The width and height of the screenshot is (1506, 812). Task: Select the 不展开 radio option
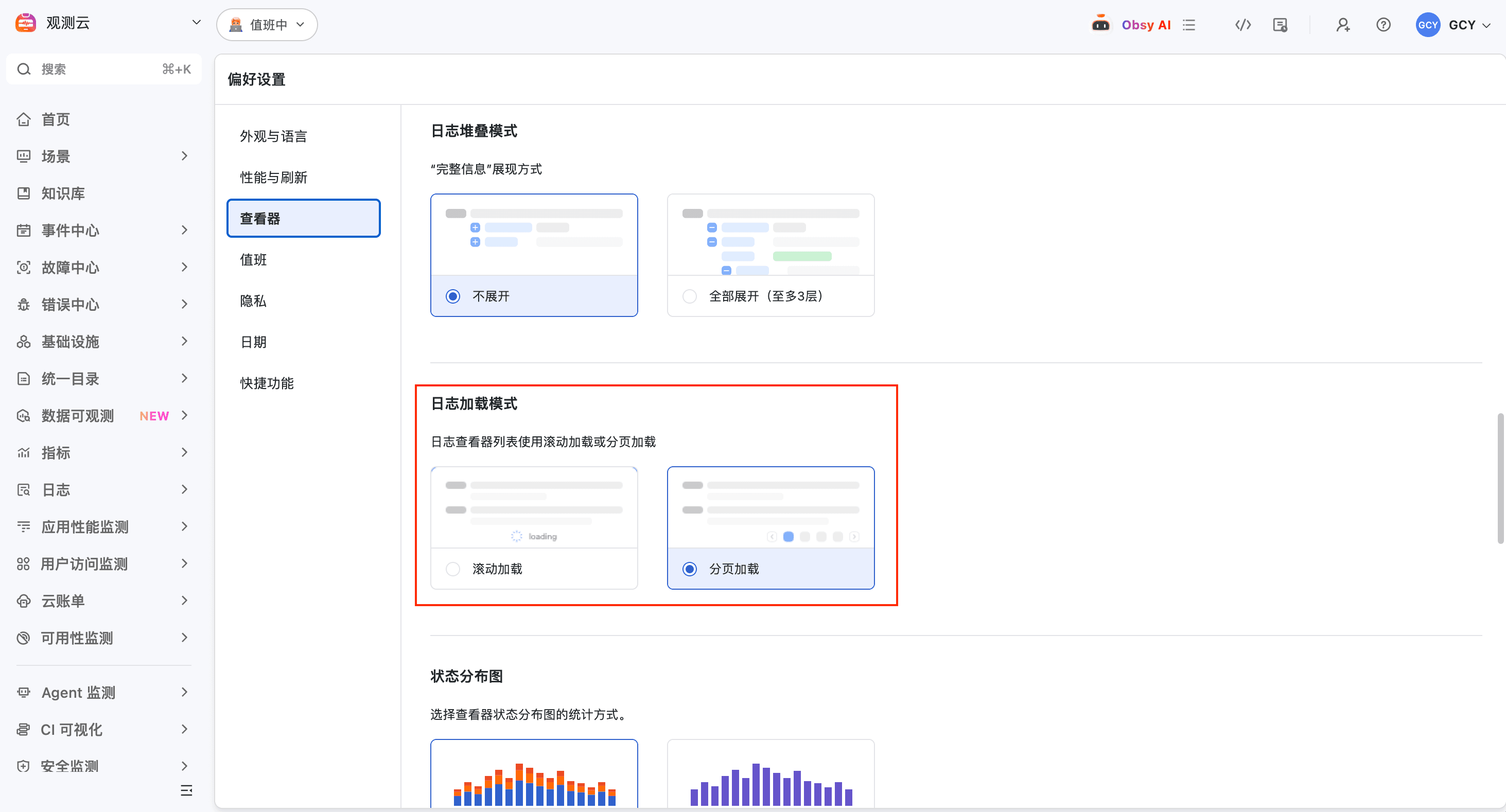(452, 296)
